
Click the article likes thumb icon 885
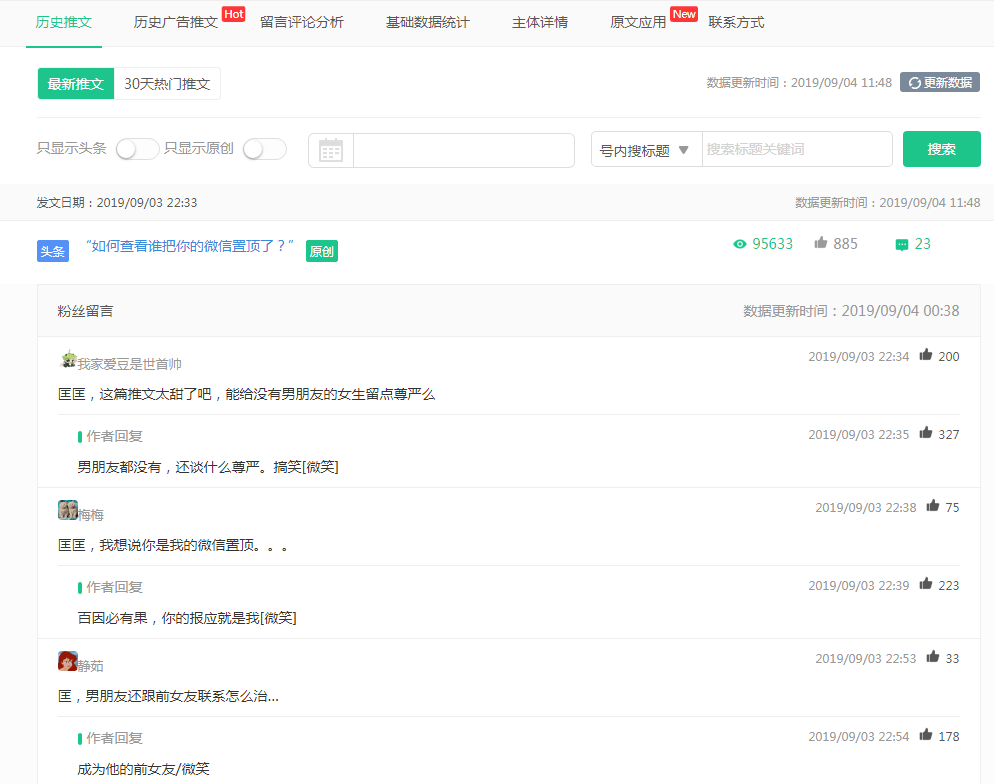pyautogui.click(x=821, y=243)
